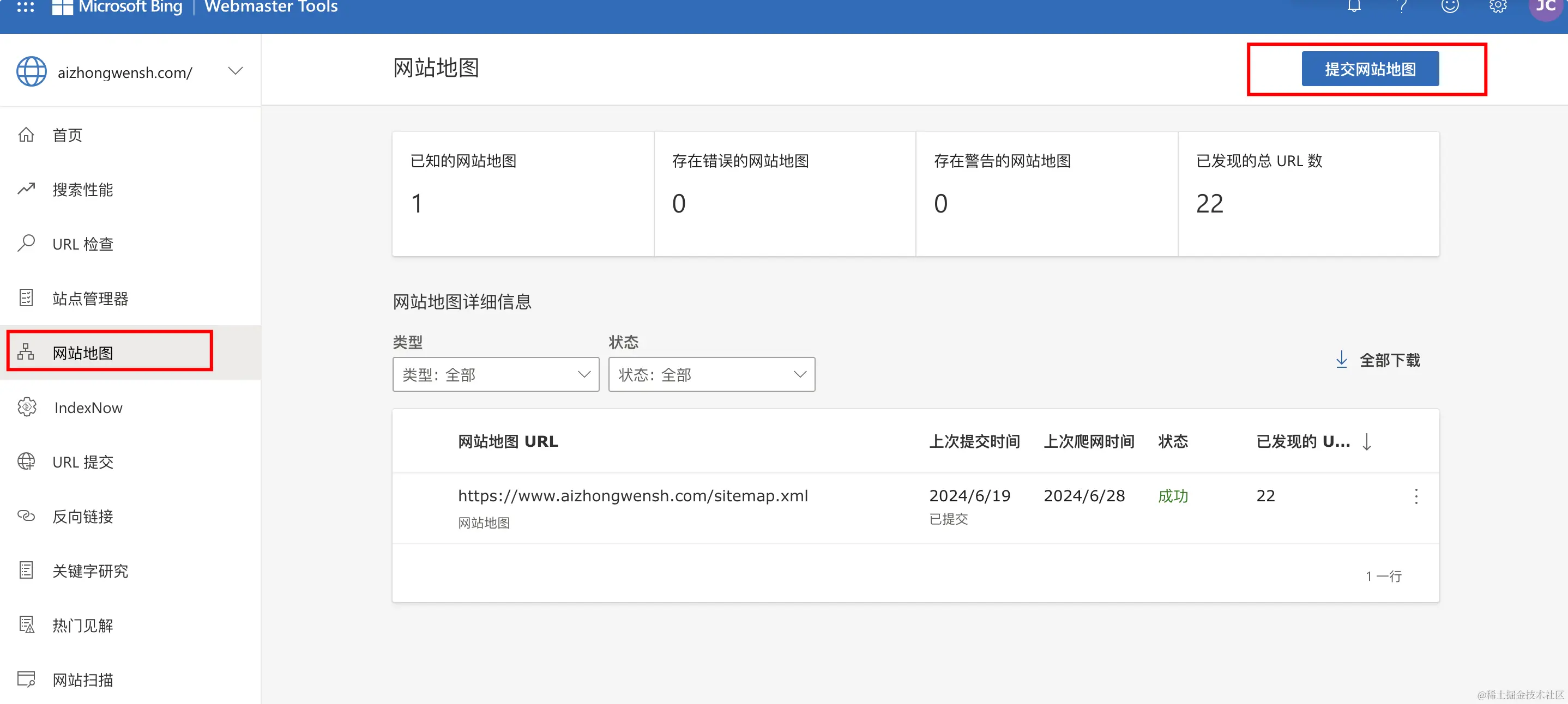The height and width of the screenshot is (704, 1568).
Task: Select IndexNow in sidebar
Action: 88,408
